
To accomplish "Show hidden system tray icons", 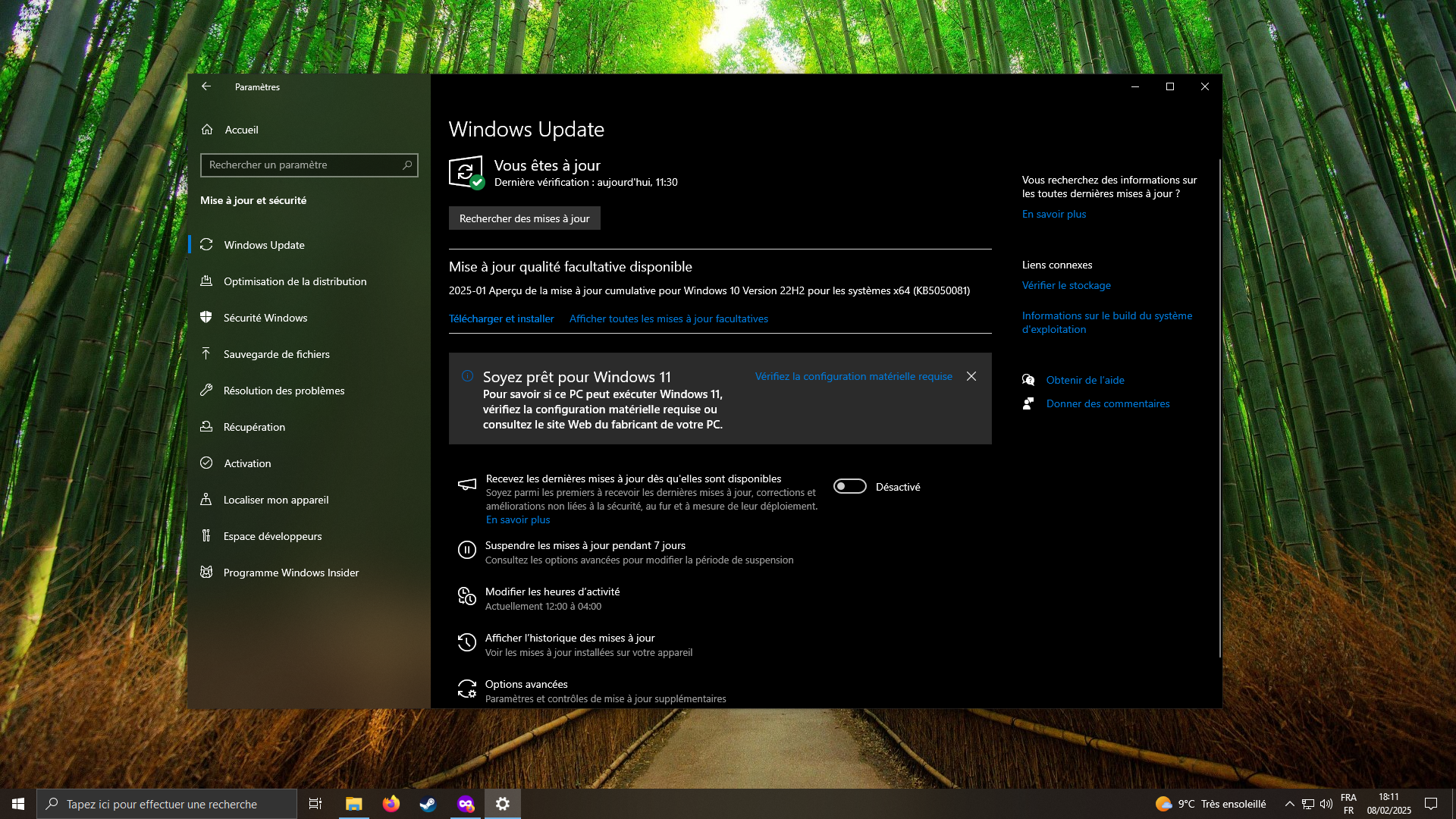I will click(1289, 804).
